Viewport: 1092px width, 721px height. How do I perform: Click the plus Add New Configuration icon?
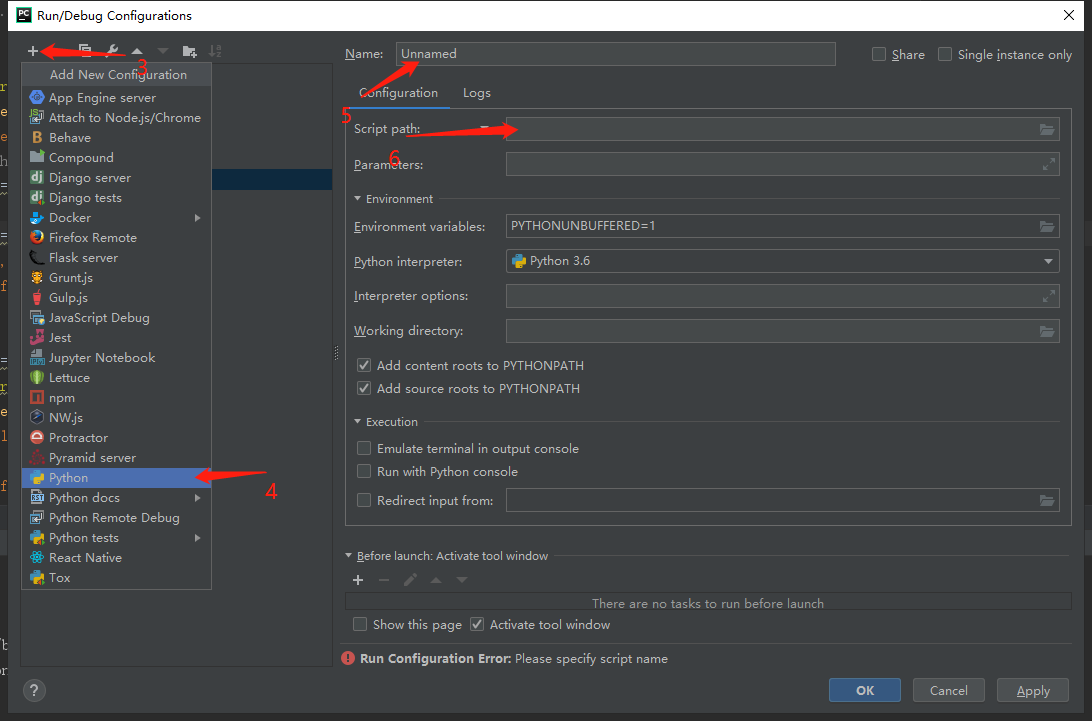[33, 51]
